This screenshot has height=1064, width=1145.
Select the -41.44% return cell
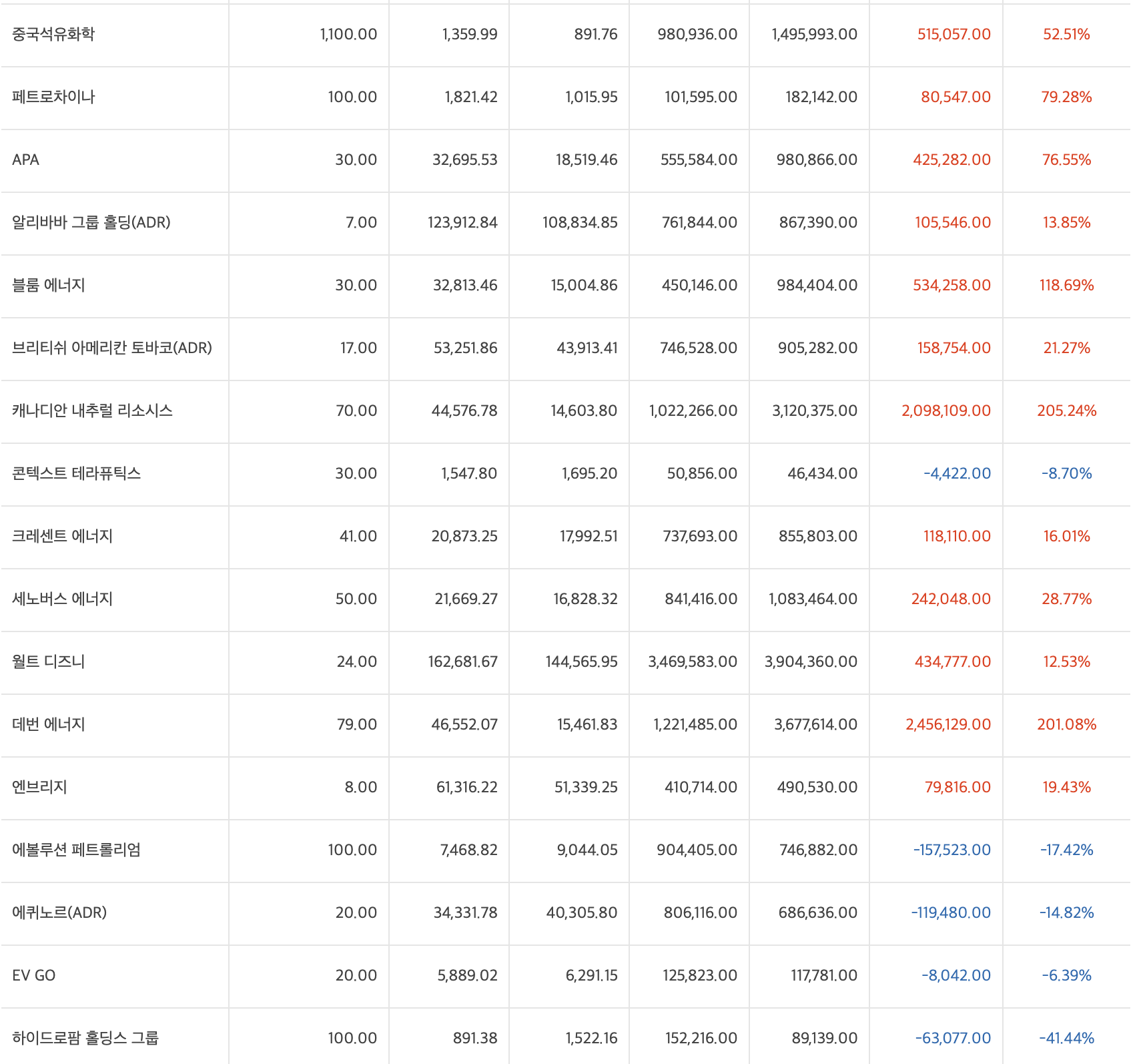coord(1066,1038)
